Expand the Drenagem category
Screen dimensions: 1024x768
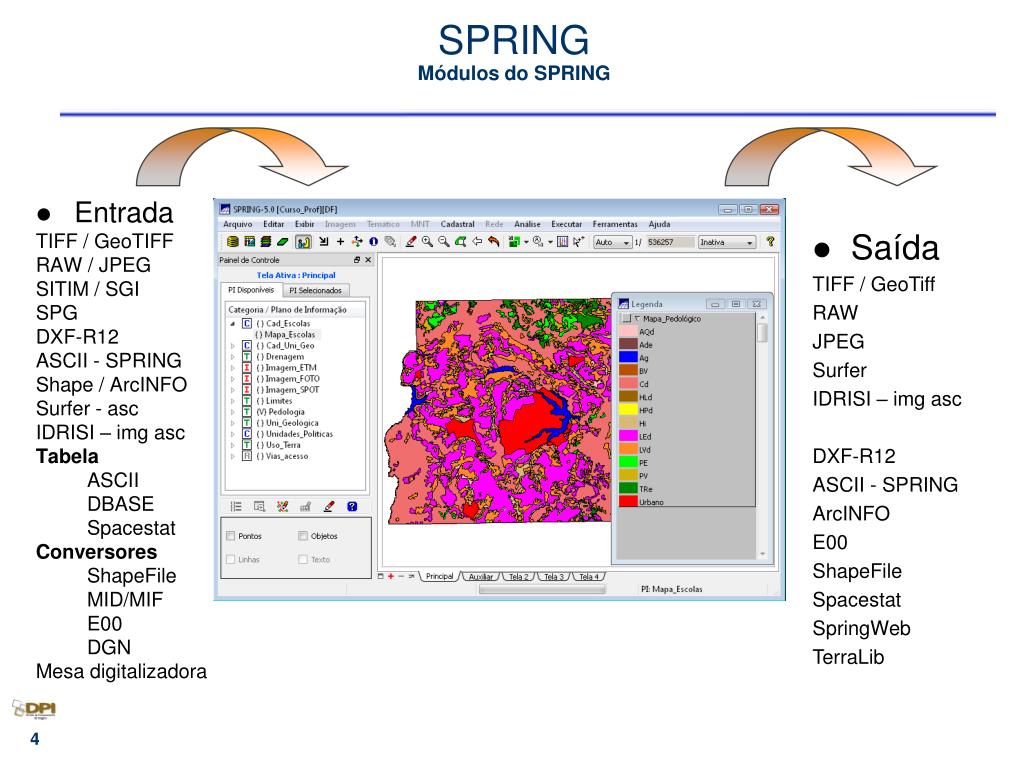(x=232, y=357)
